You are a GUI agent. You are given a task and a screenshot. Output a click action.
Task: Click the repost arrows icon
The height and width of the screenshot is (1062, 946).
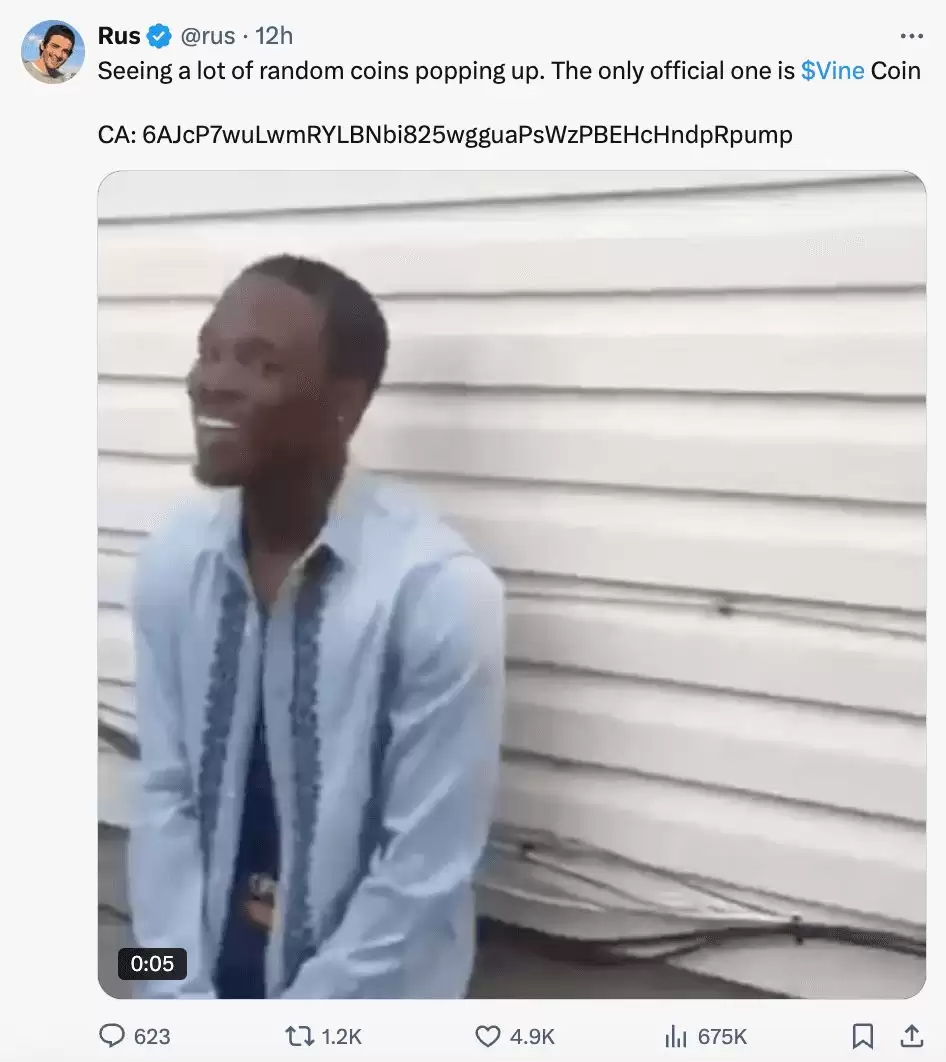298,1036
